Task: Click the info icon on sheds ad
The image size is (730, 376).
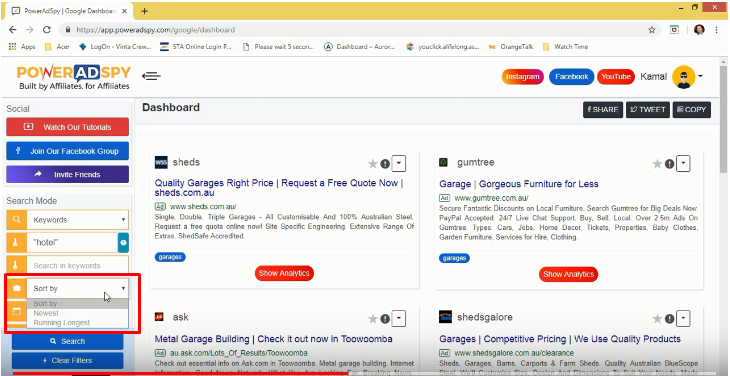Action: tap(385, 164)
